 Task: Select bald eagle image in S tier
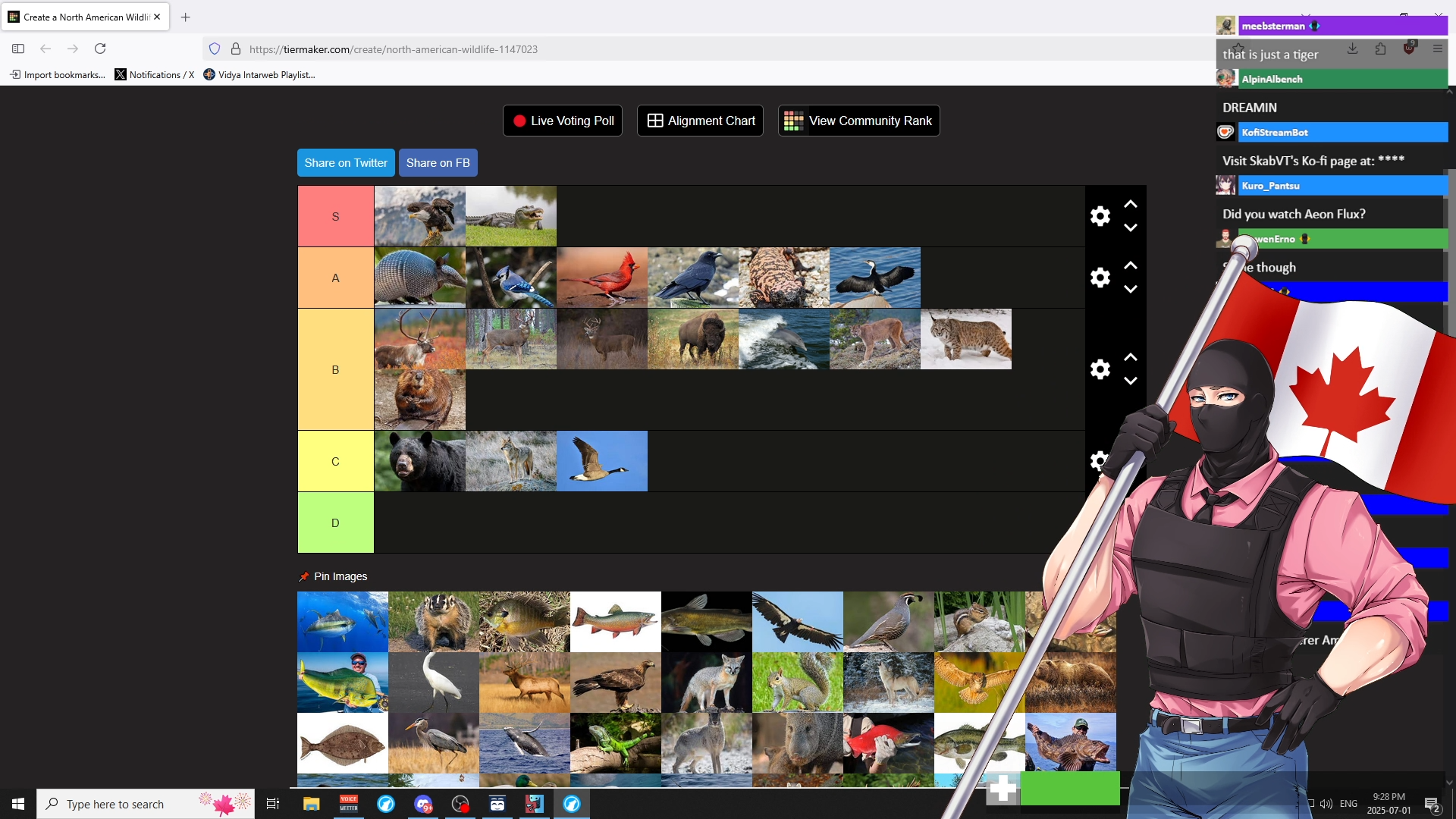pyautogui.click(x=420, y=217)
